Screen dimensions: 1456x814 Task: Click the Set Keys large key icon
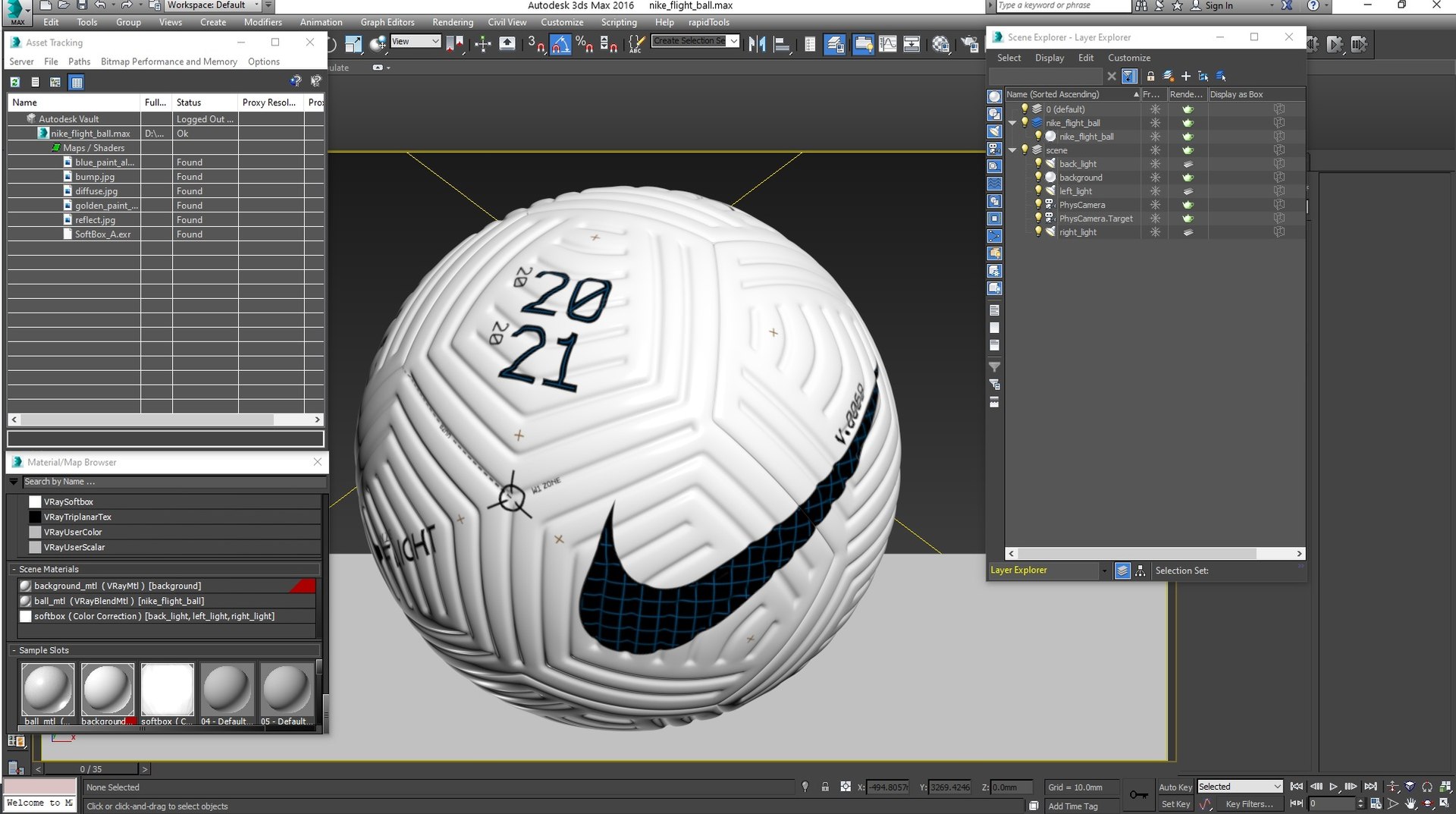[x=1138, y=794]
